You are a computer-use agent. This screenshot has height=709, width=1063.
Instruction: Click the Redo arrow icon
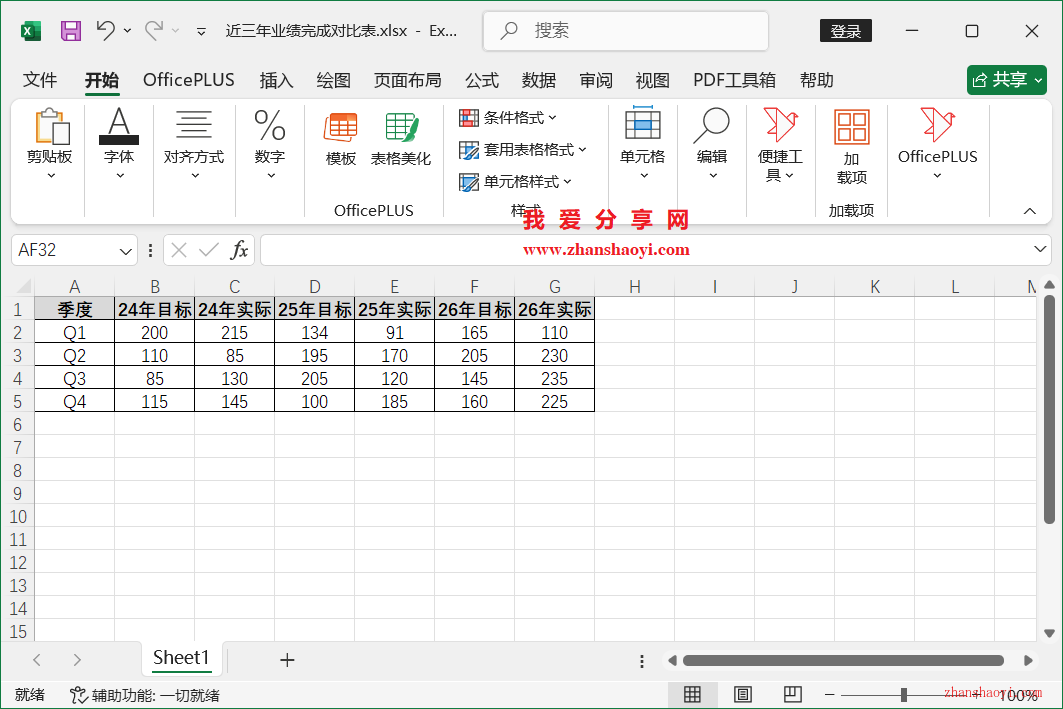coord(155,31)
